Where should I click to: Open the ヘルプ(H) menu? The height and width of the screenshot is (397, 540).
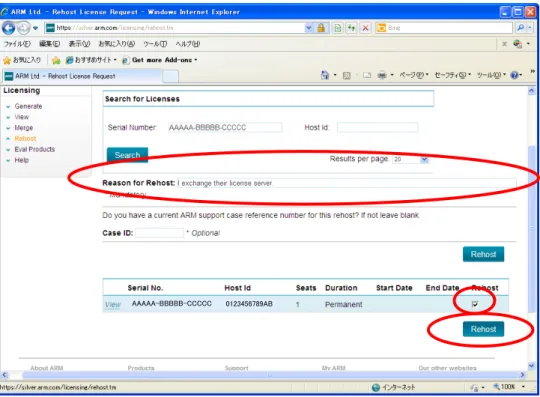point(188,44)
